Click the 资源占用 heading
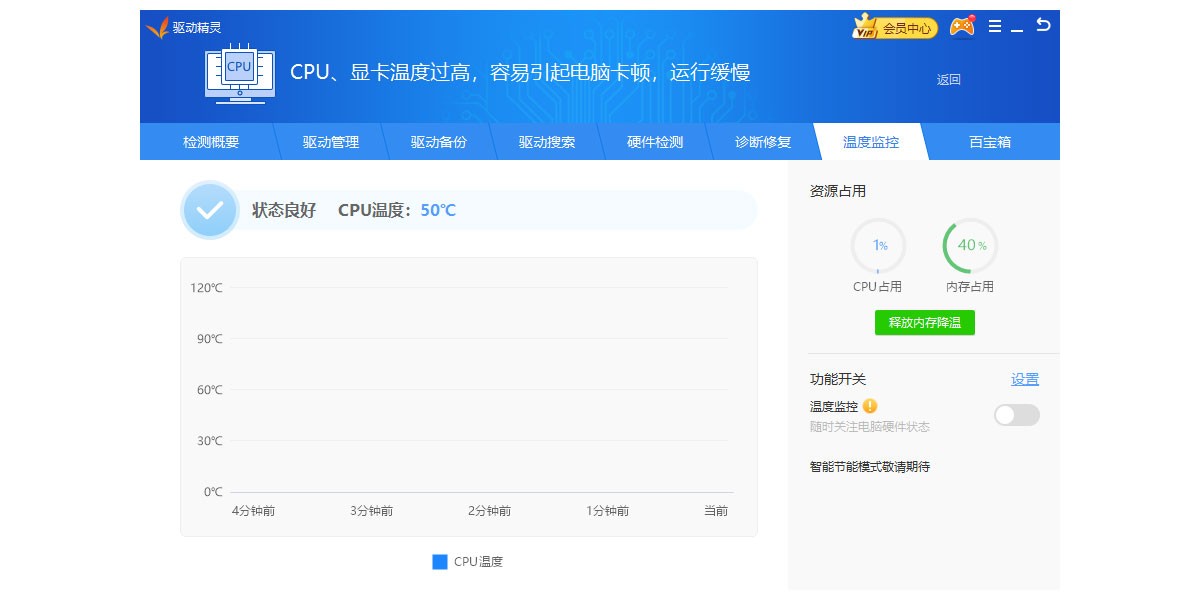This screenshot has width=1200, height=600. pos(838,191)
